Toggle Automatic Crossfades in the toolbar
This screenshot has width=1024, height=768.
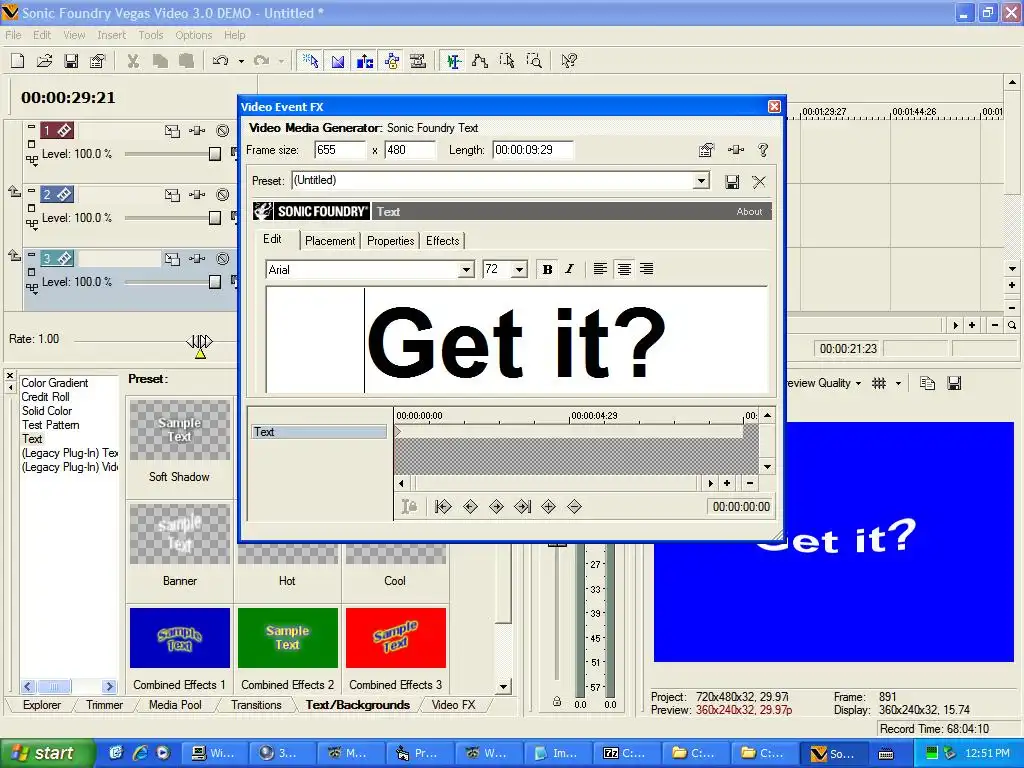click(338, 61)
